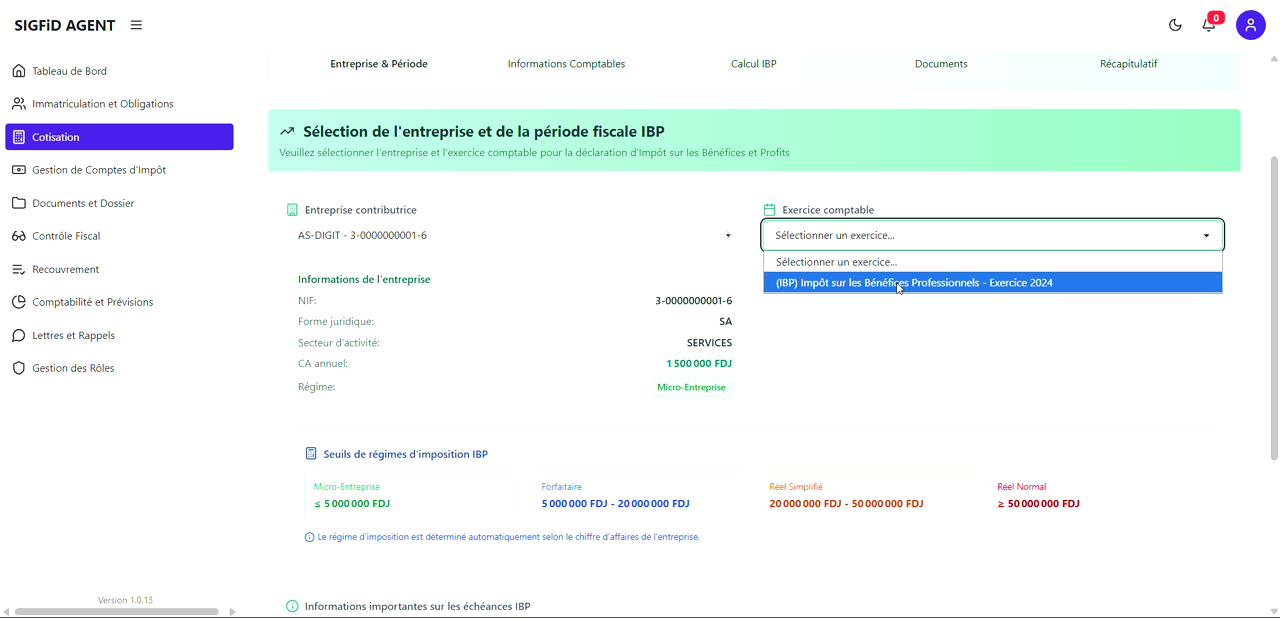This screenshot has height=618, width=1280.
Task: Click the Gestion des Rôles shield icon
Action: tap(17, 367)
